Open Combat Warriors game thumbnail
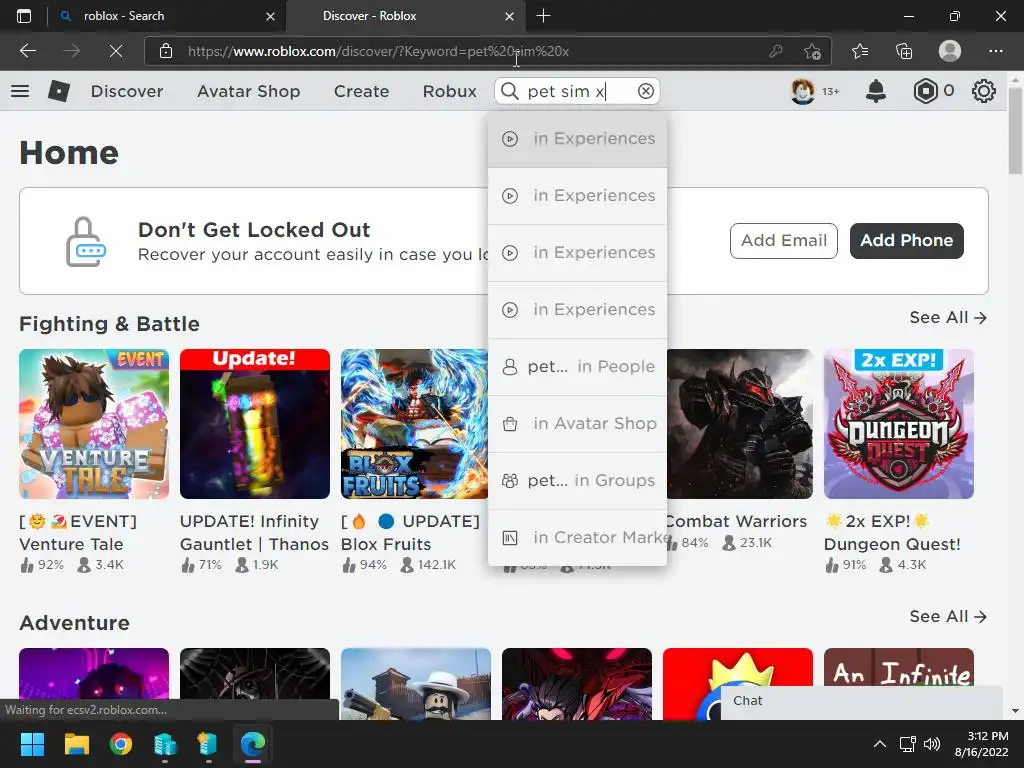 (740, 424)
